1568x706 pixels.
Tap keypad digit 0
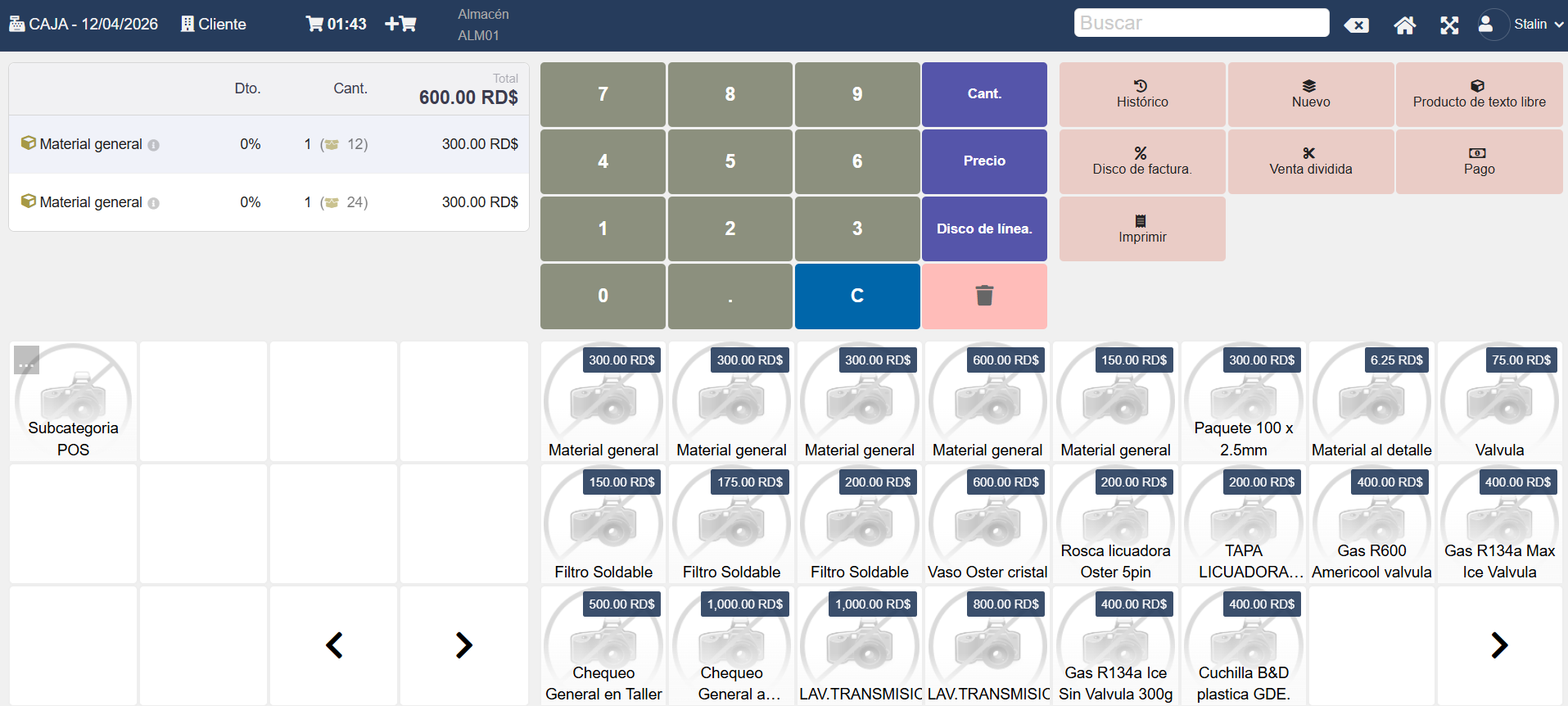[x=603, y=296]
